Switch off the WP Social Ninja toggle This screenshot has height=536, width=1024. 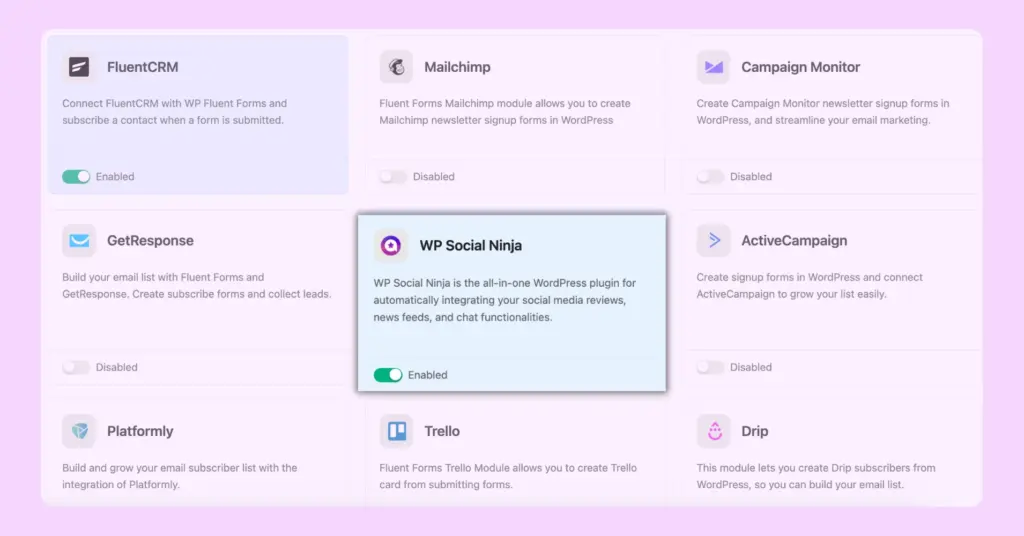(x=388, y=375)
